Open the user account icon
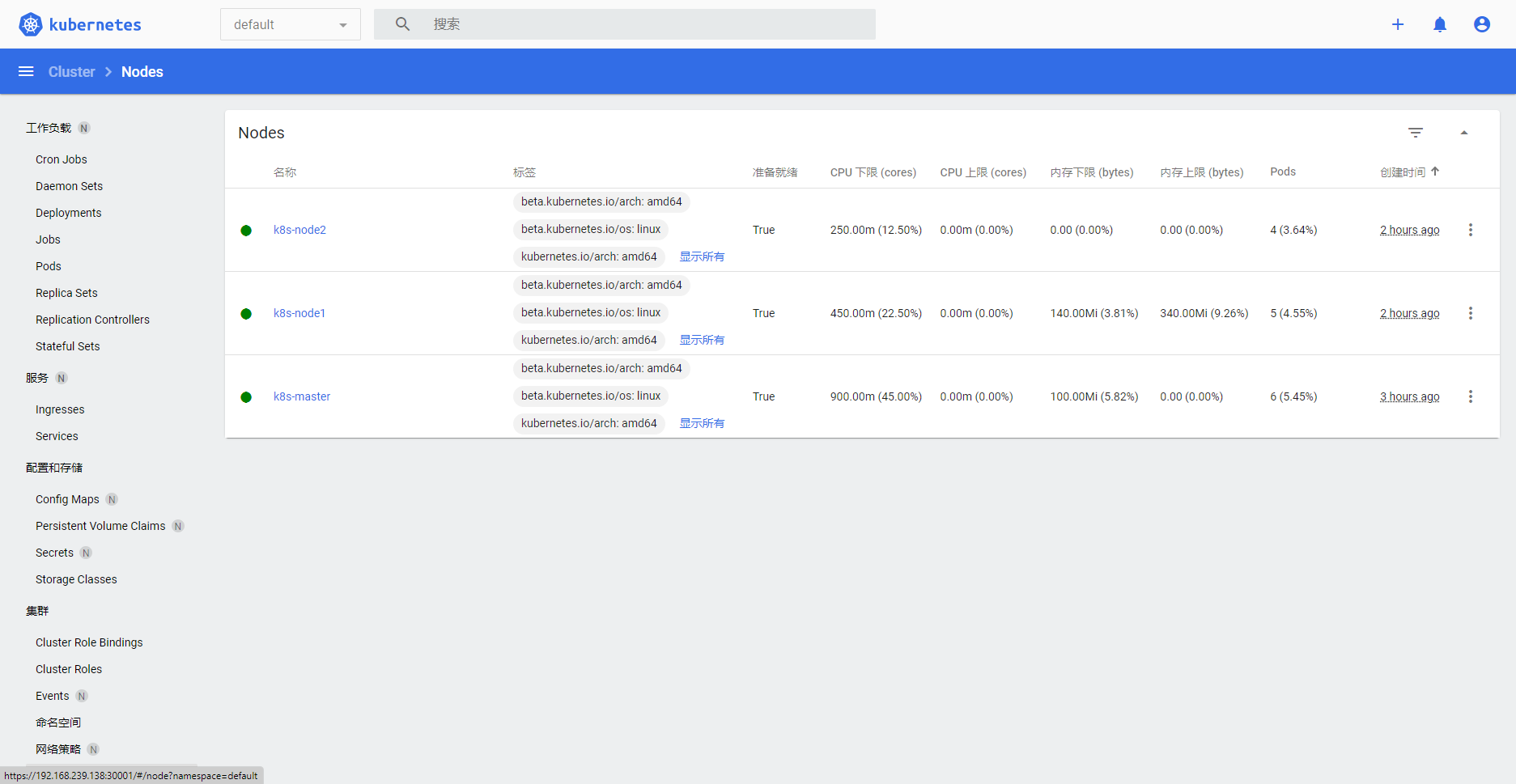This screenshot has height=784, width=1516. coord(1482,24)
